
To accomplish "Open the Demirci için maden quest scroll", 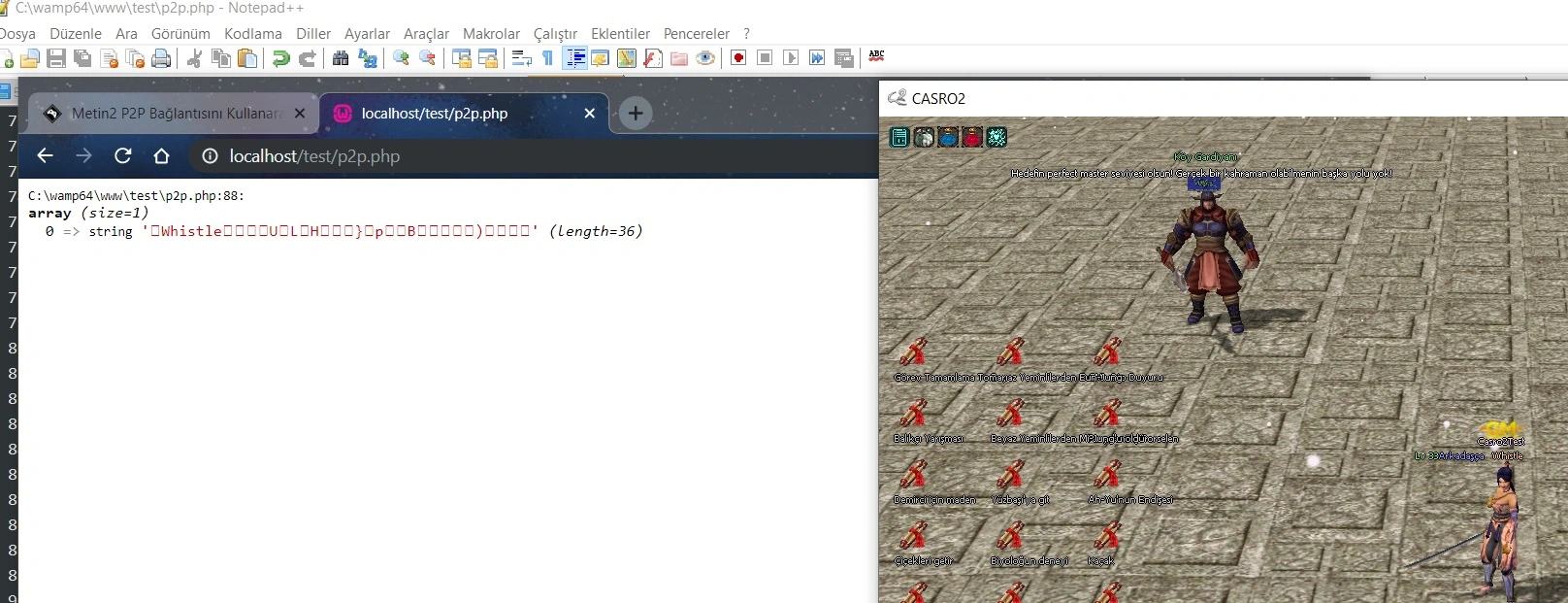I will pos(912,474).
